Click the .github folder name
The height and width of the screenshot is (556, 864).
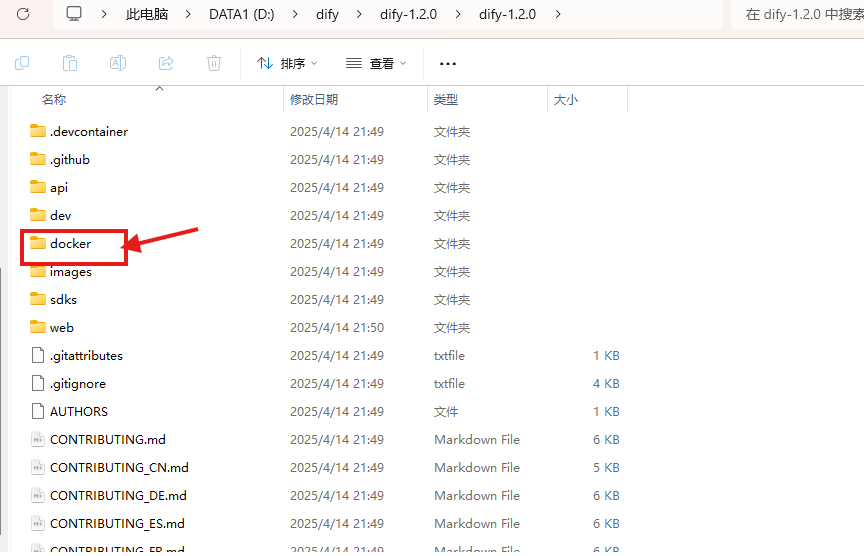(x=70, y=160)
